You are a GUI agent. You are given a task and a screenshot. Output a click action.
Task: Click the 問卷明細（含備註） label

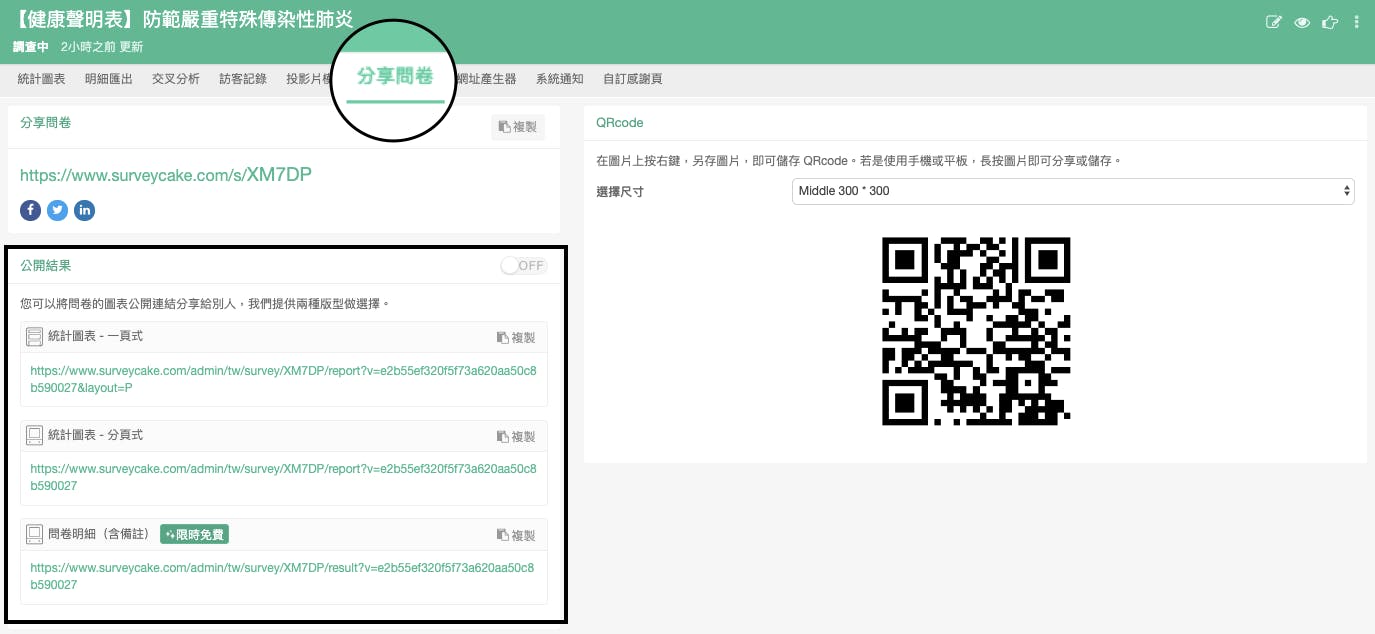[x=100, y=534]
